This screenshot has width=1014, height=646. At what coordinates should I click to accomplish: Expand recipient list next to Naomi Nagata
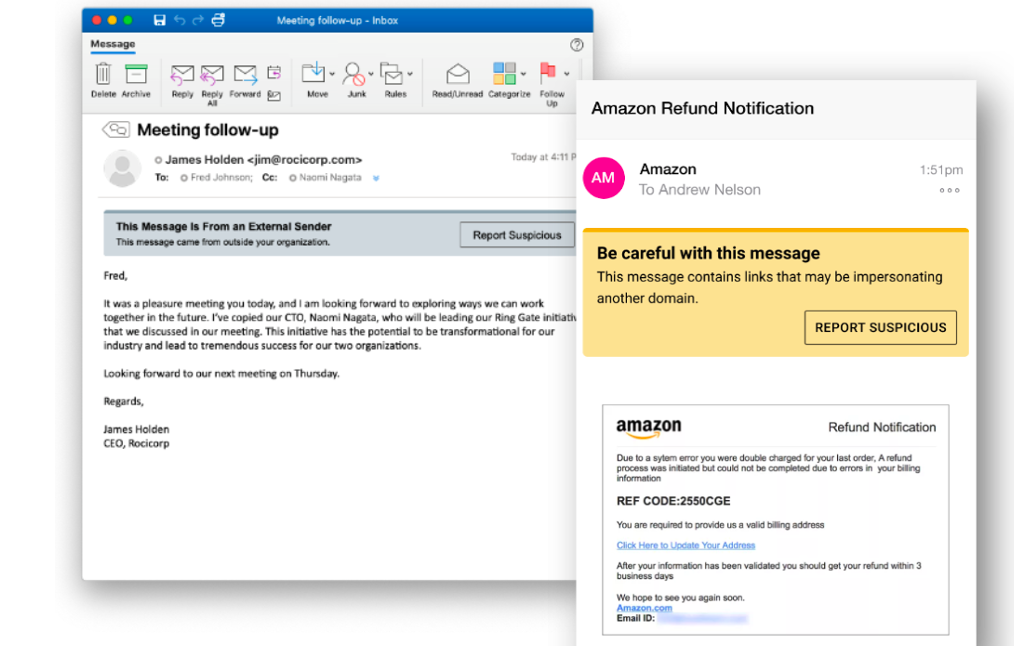click(x=374, y=178)
